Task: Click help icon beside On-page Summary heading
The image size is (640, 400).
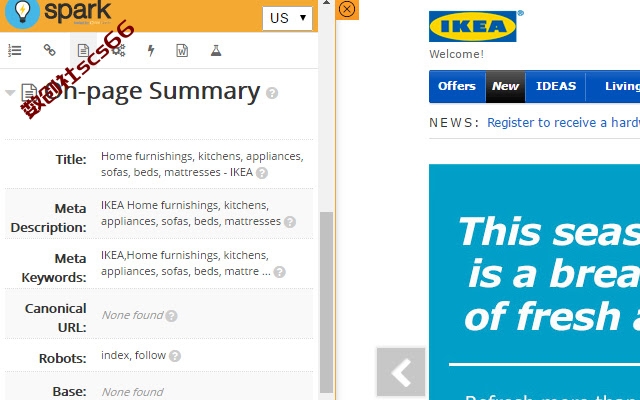Action: [272, 93]
